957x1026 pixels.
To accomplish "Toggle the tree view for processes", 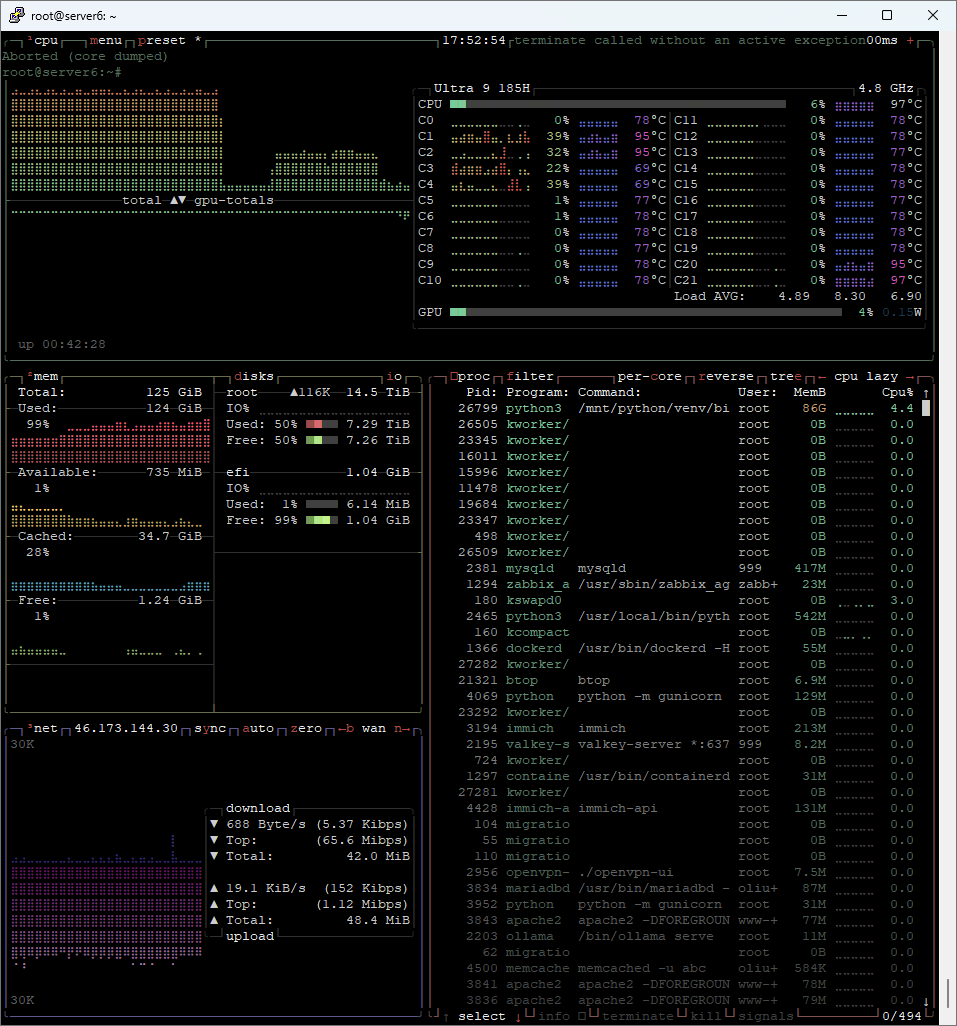I will point(786,377).
